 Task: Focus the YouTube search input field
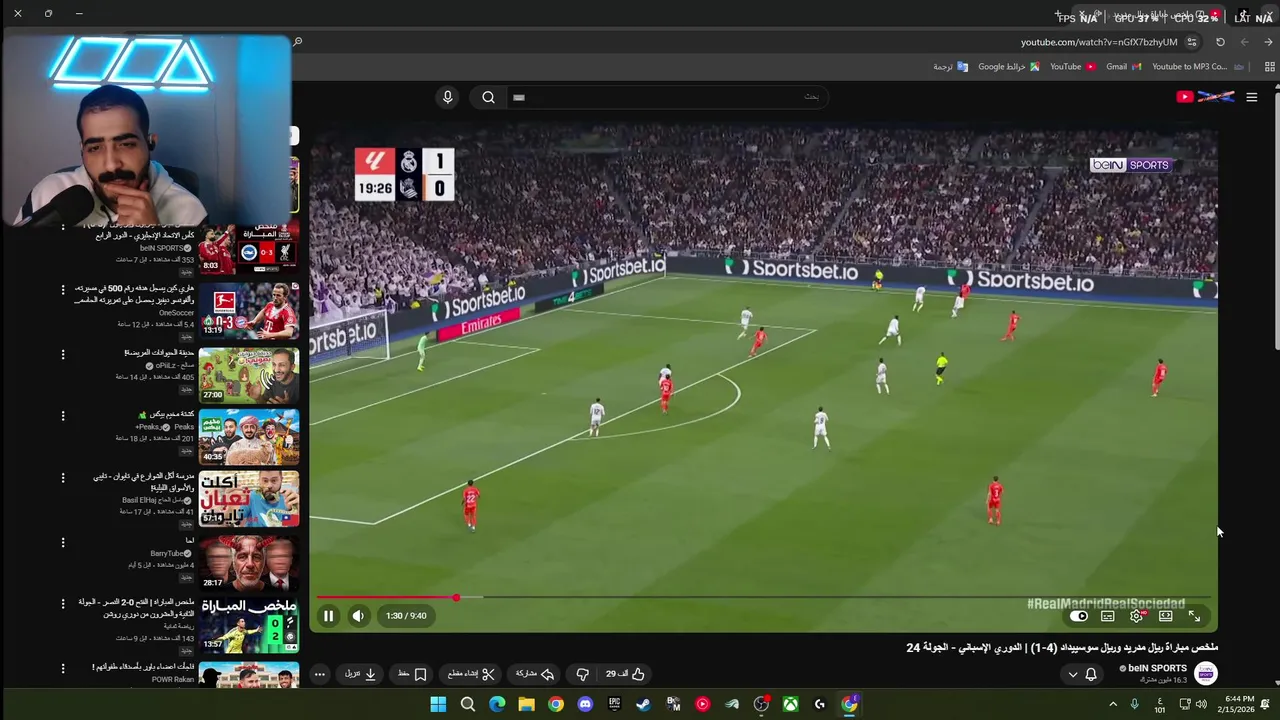667,97
